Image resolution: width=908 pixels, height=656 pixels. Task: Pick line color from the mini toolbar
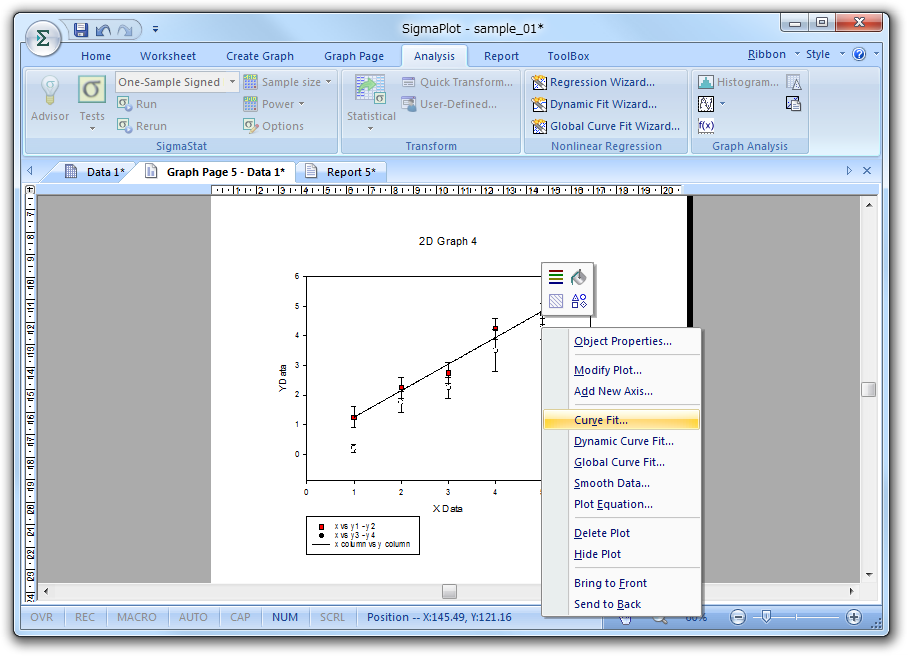556,277
